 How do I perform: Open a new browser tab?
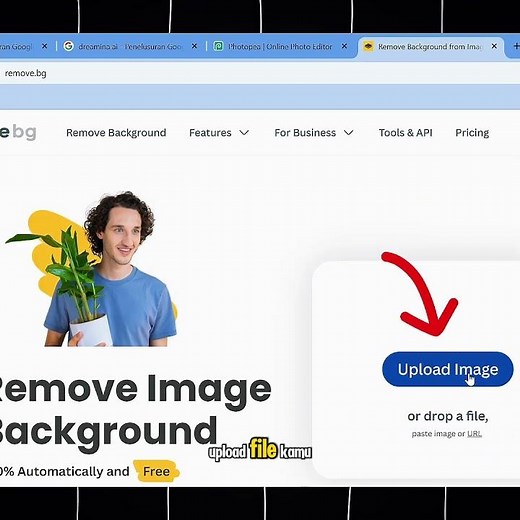pyautogui.click(x=516, y=46)
